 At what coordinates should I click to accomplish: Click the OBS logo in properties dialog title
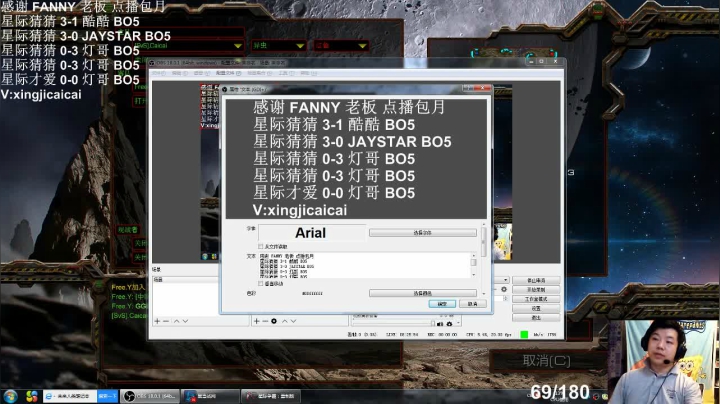pos(225,90)
